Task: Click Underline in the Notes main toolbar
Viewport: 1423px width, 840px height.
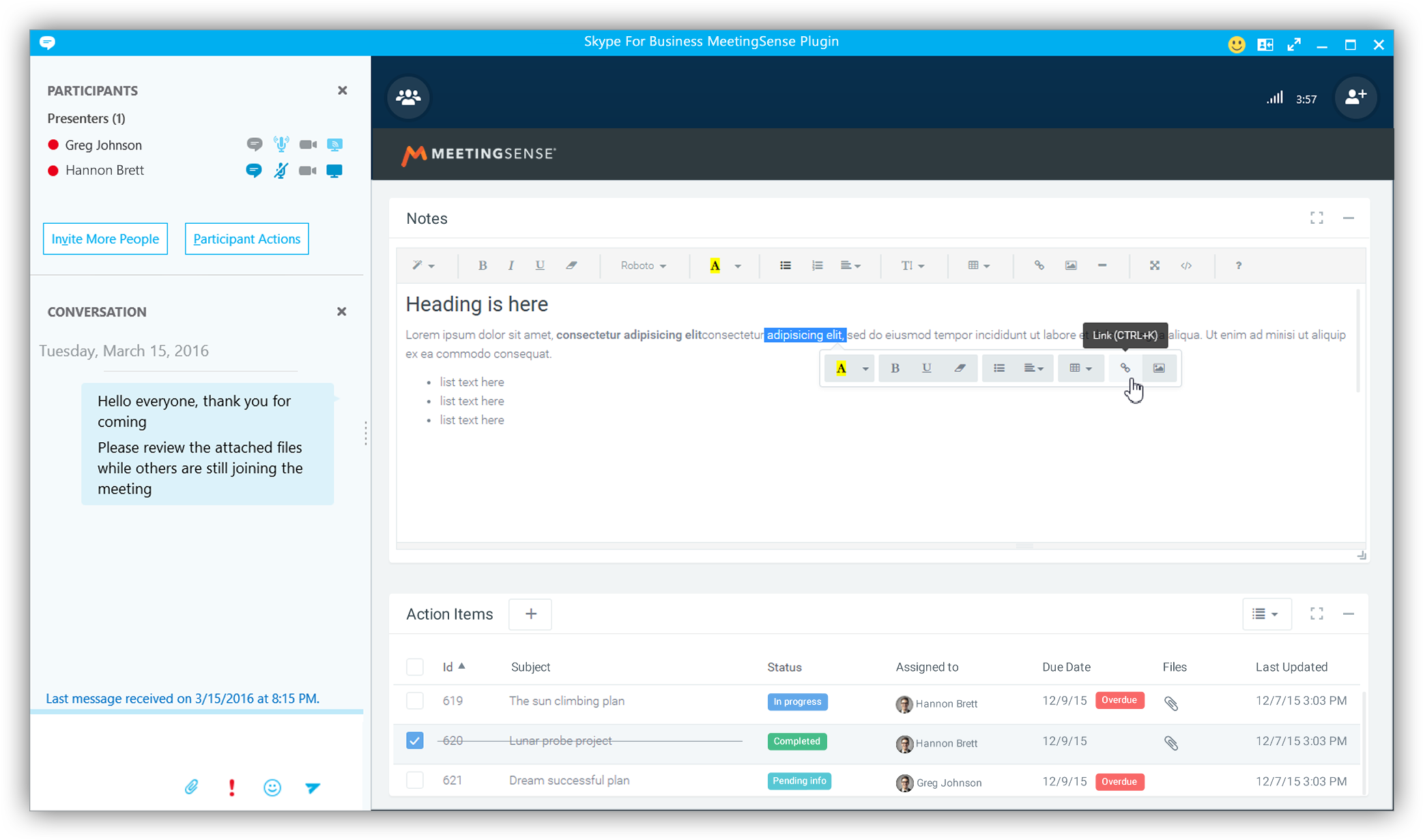Action: [540, 265]
